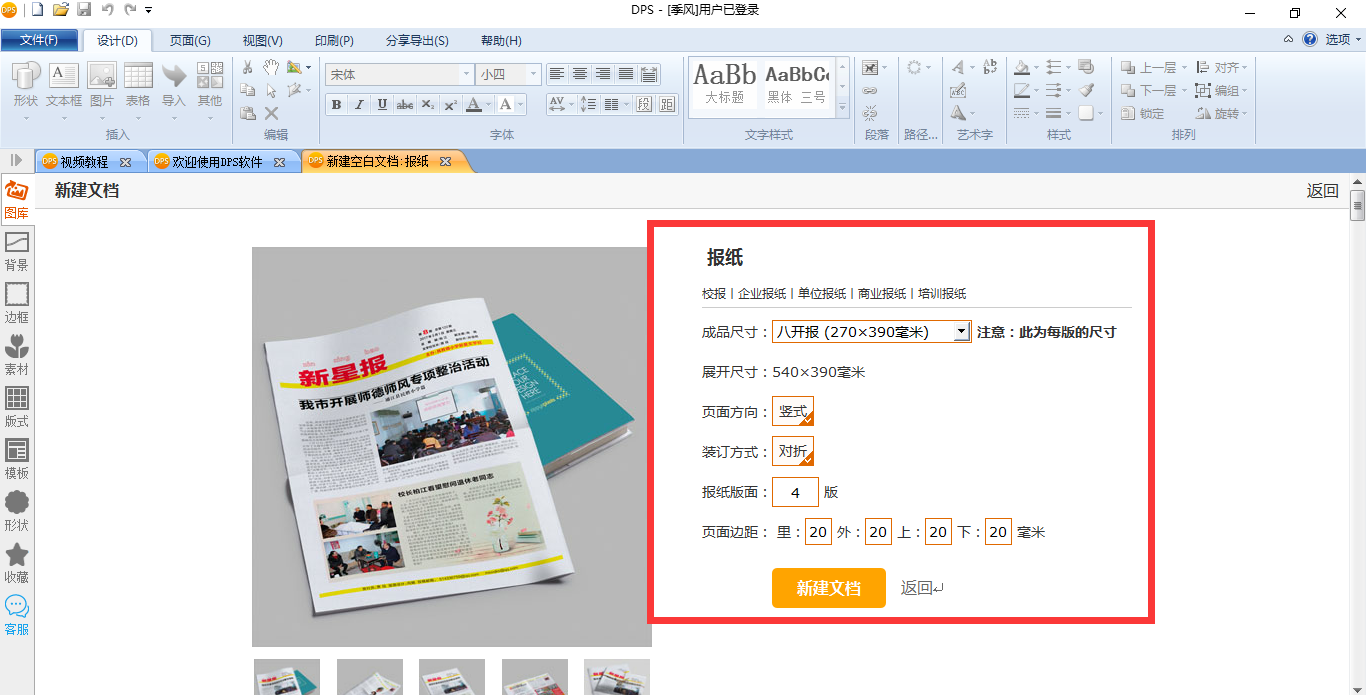
Task: Toggle the 对折 binding method option
Action: pos(793,451)
